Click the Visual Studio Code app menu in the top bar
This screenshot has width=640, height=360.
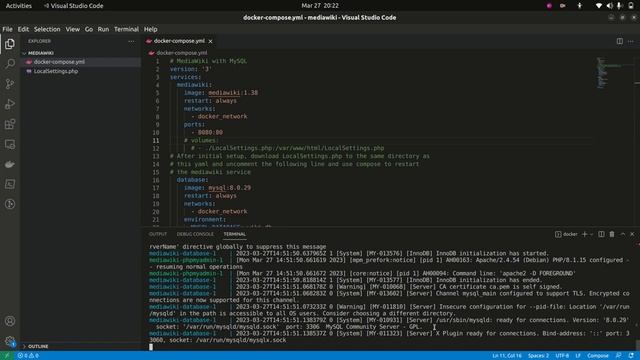(x=73, y=6)
